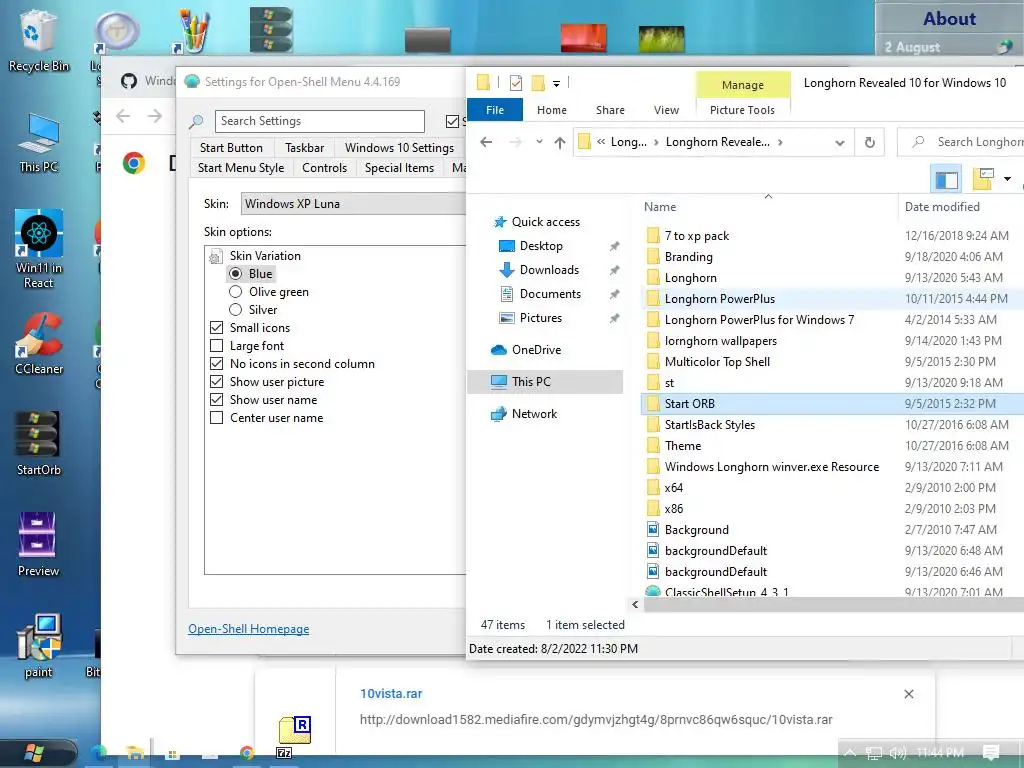The width and height of the screenshot is (1024, 768).
Task: Show hidden tray icons chevron
Action: pyautogui.click(x=850, y=752)
